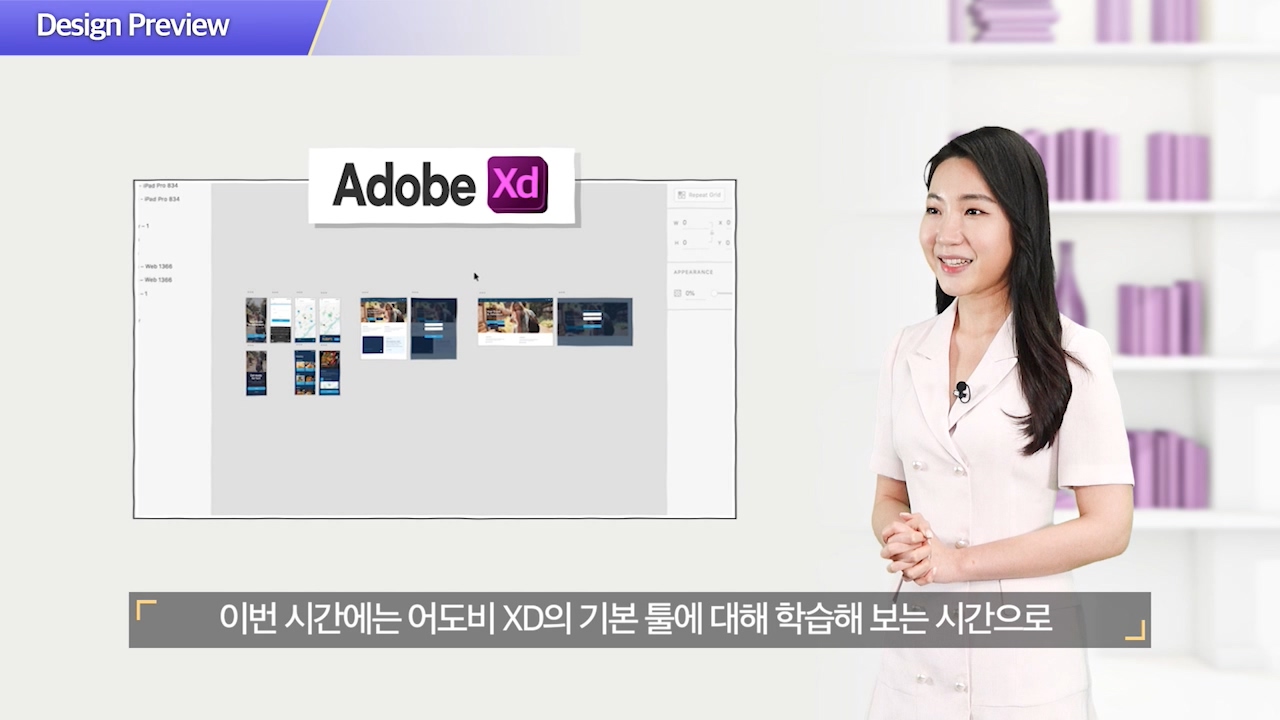The height and width of the screenshot is (720, 1280).
Task: Click the Adobe Xd logo icon
Action: (518, 184)
